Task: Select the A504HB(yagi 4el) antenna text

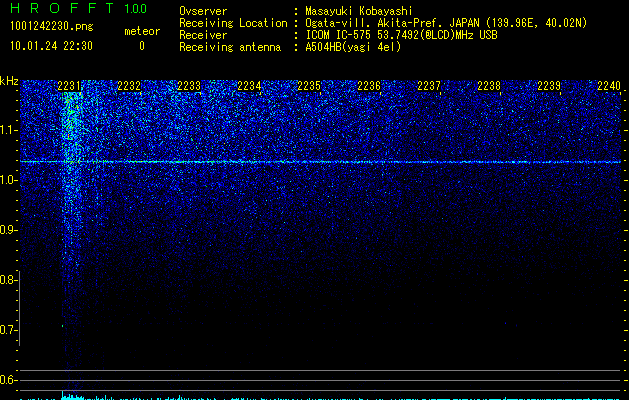Action: (353, 47)
